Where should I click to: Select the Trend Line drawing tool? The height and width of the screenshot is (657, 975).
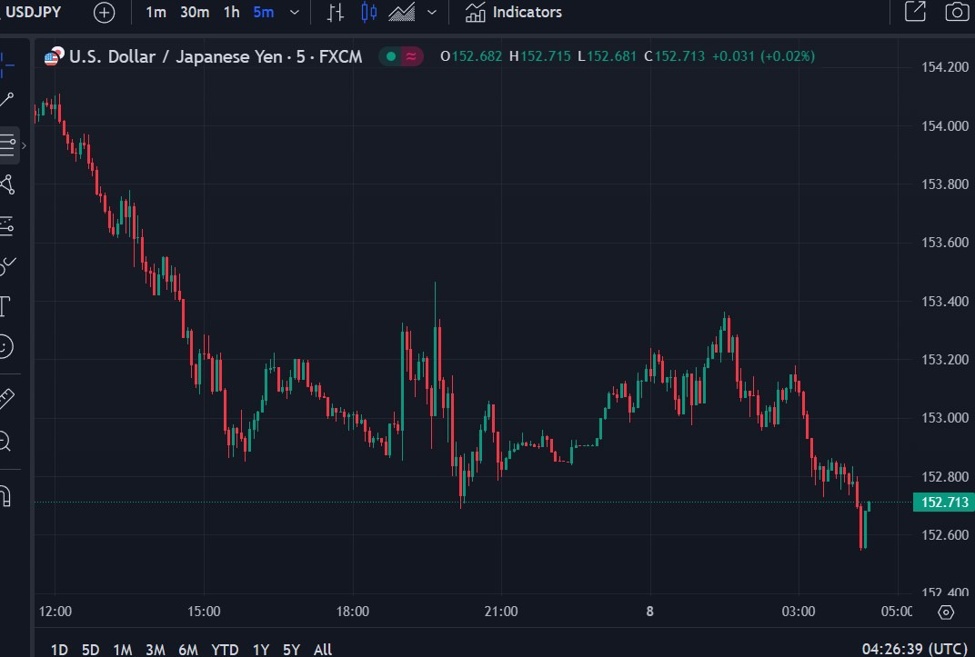coord(10,100)
